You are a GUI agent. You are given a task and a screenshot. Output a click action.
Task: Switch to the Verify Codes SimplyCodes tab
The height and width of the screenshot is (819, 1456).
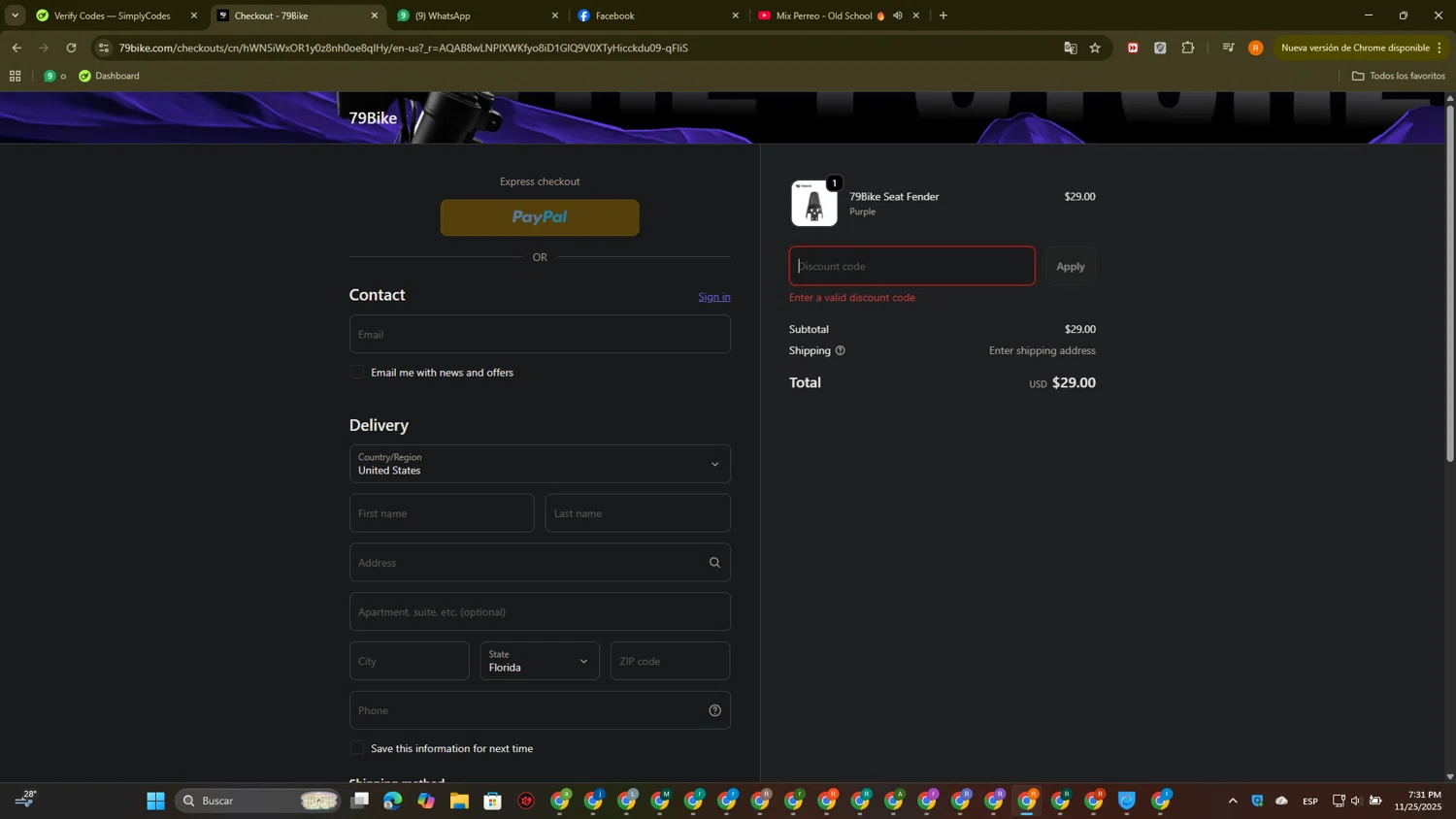[116, 16]
